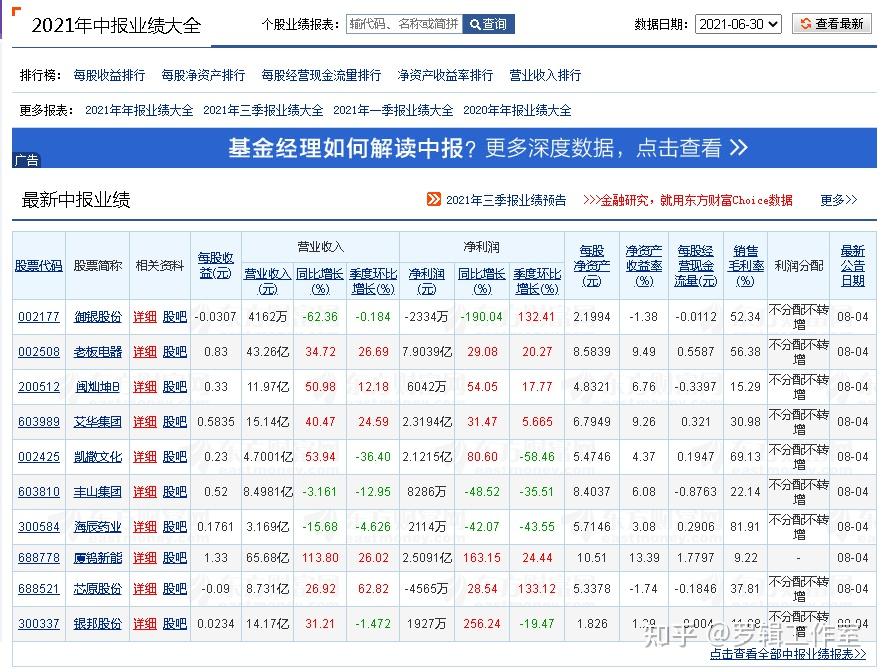Sort table by 股票代码 column header
The width and height of the screenshot is (884, 672).
click(38, 266)
